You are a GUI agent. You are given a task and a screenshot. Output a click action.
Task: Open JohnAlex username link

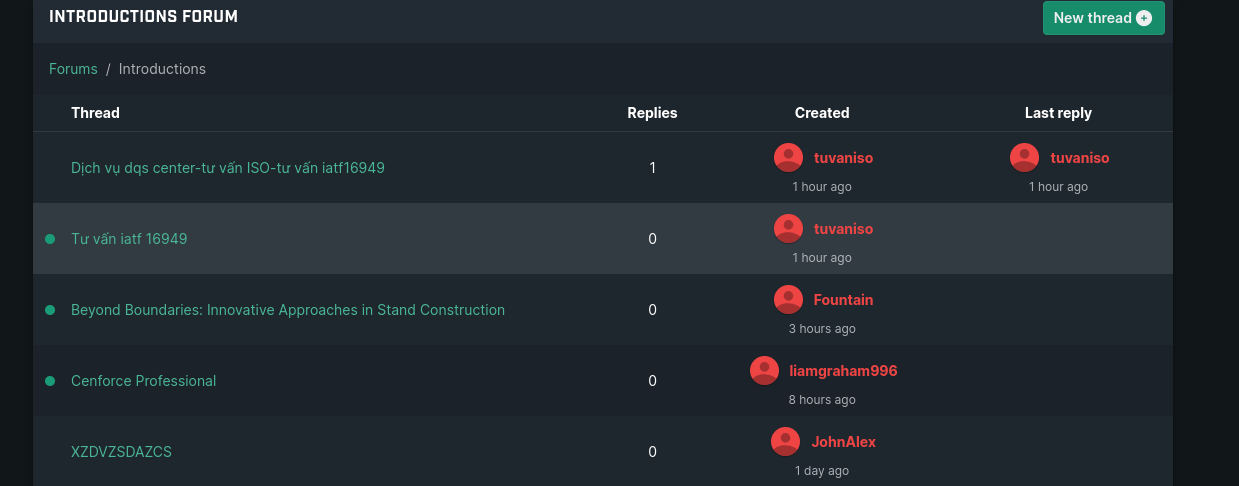click(843, 441)
